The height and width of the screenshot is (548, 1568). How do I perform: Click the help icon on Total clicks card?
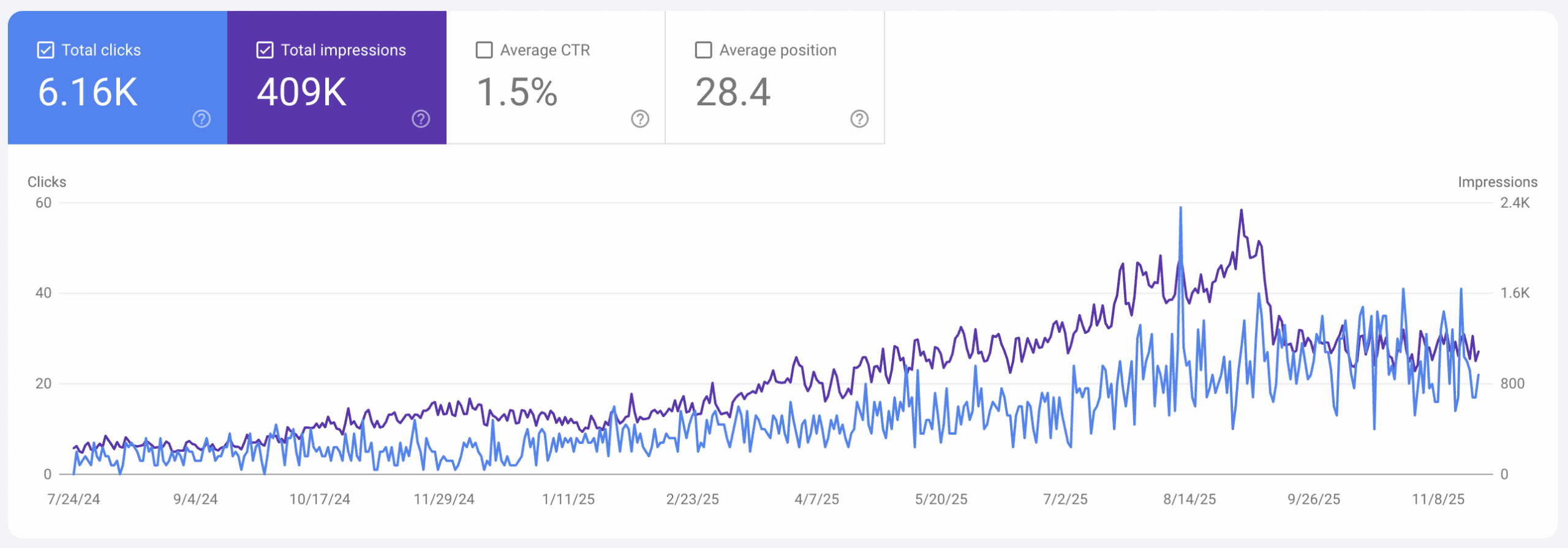click(202, 119)
